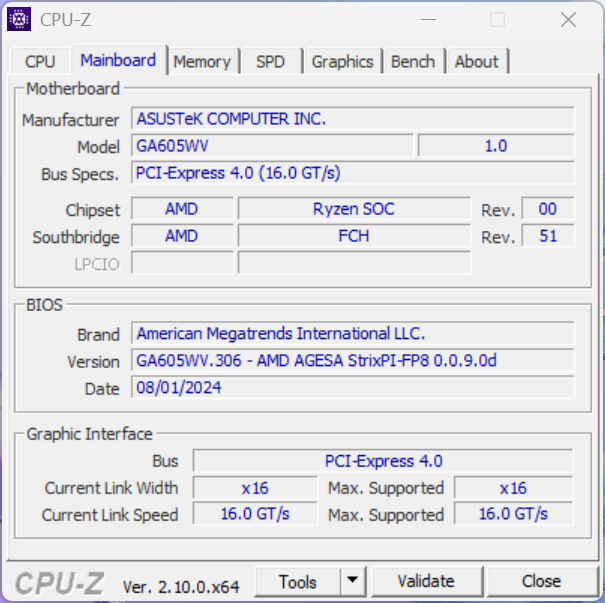This screenshot has height=603, width=605.
Task: Click the Ver. 2.10.0.x64 version text
Action: 181,587
